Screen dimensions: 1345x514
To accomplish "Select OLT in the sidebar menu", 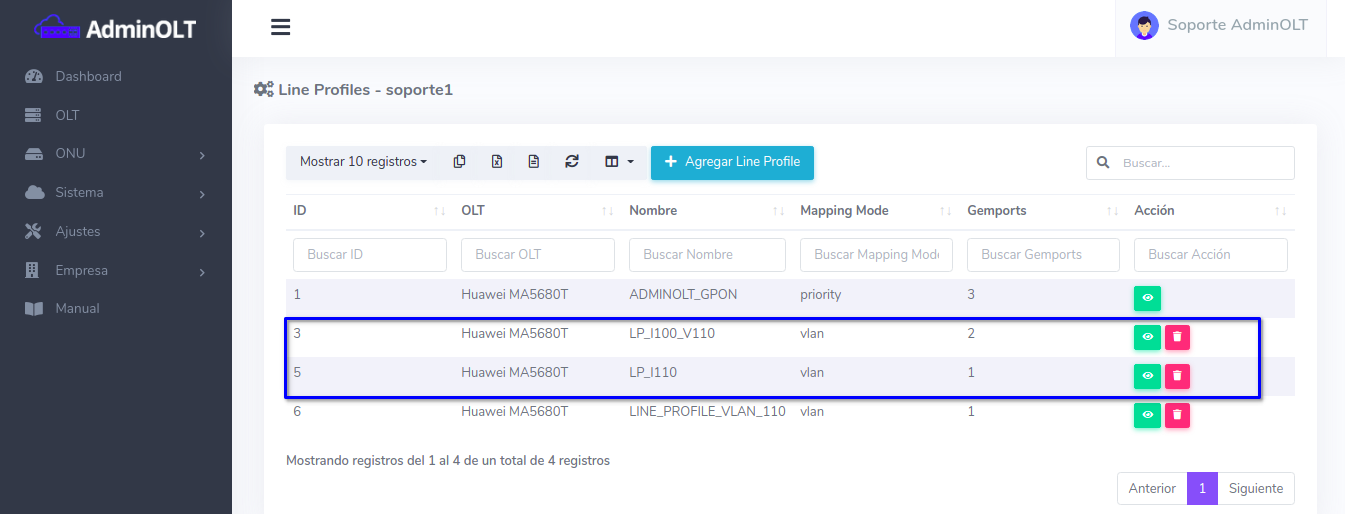I will [x=67, y=115].
